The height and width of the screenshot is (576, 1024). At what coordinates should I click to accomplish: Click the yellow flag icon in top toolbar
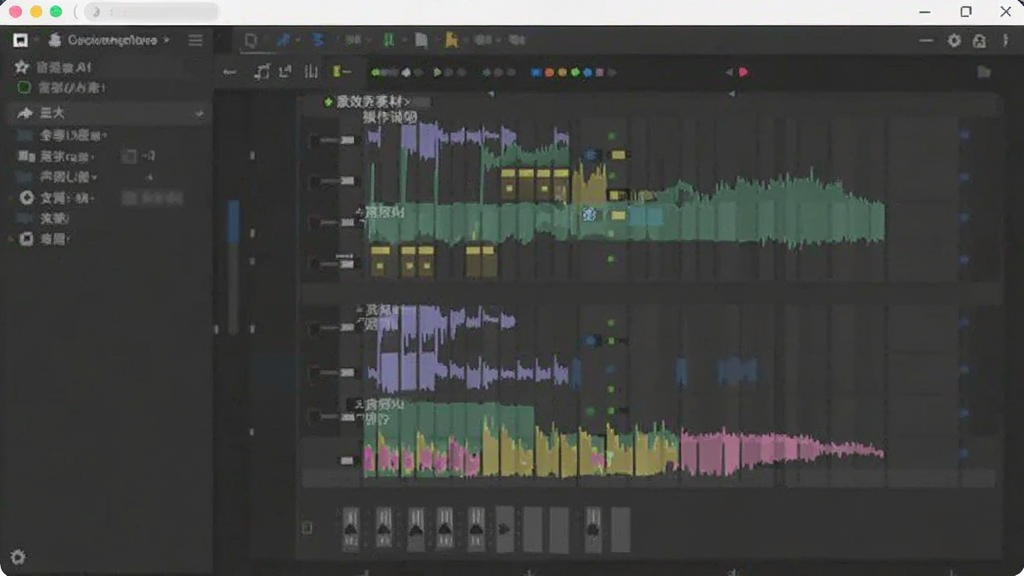pos(451,40)
